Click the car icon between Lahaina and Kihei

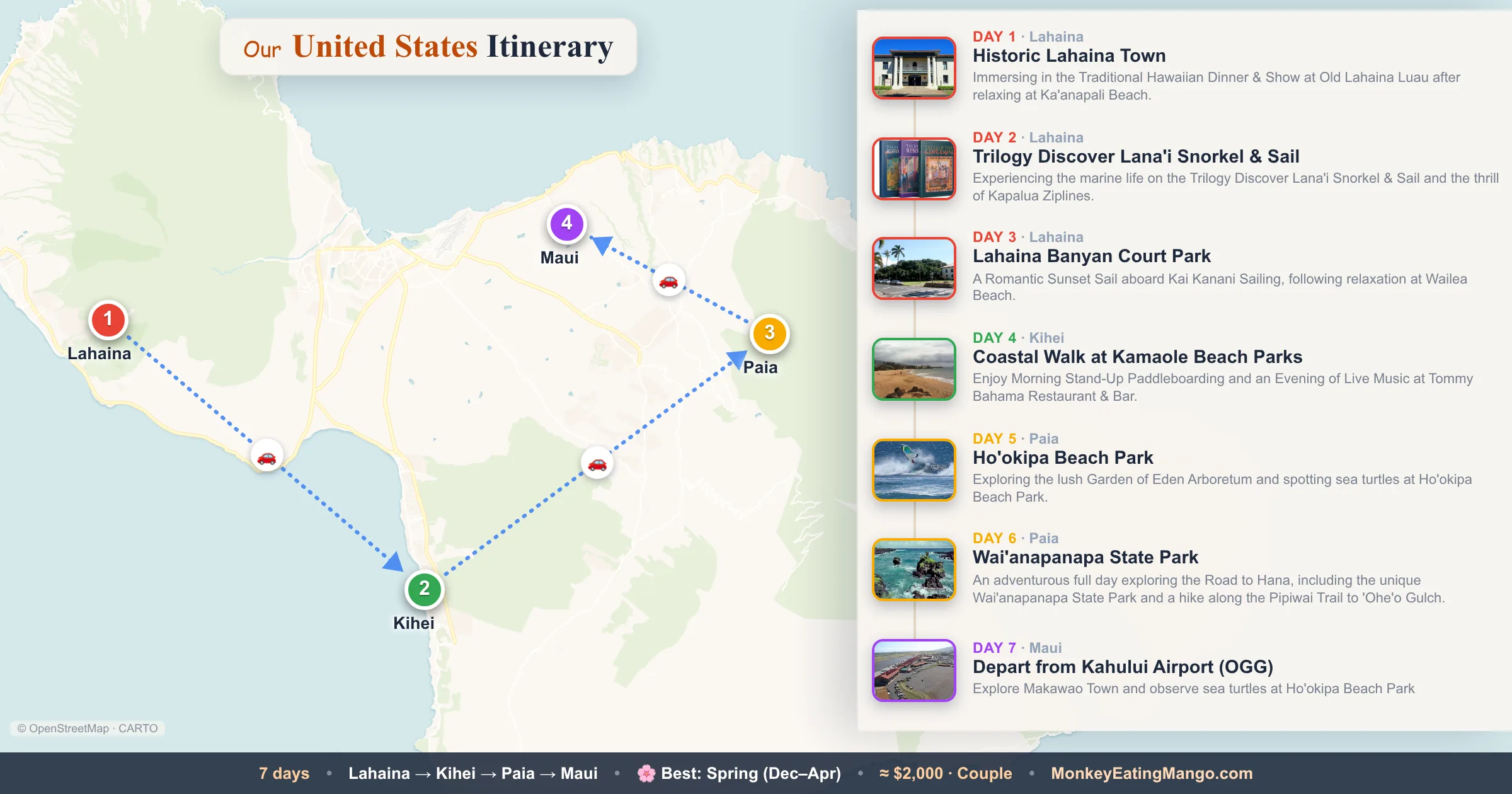[267, 456]
